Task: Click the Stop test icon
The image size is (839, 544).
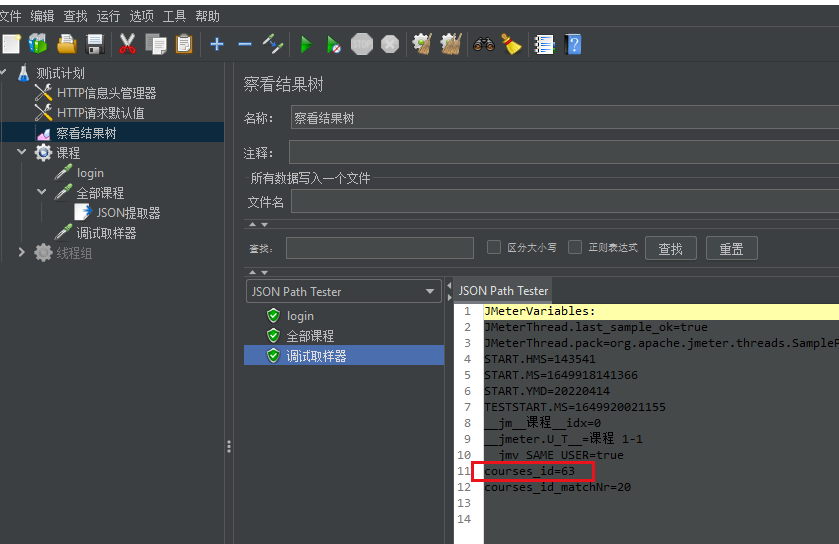Action: (x=362, y=44)
